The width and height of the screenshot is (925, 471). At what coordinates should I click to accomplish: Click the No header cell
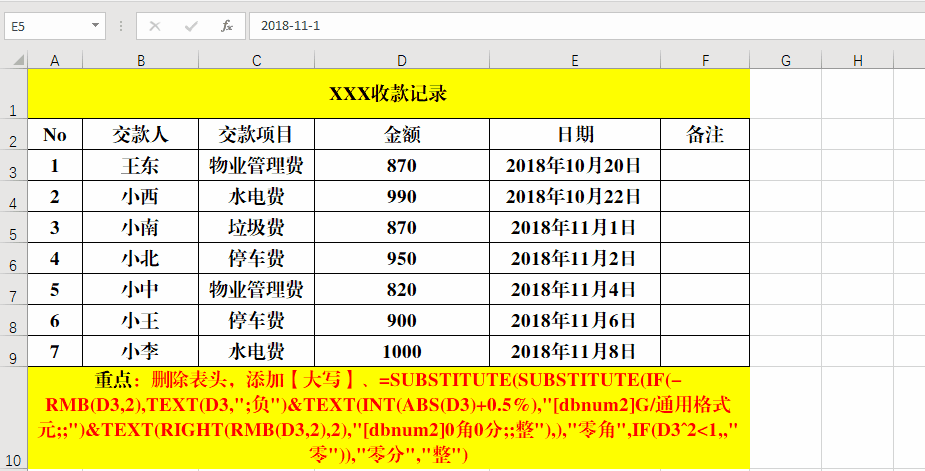(55, 134)
